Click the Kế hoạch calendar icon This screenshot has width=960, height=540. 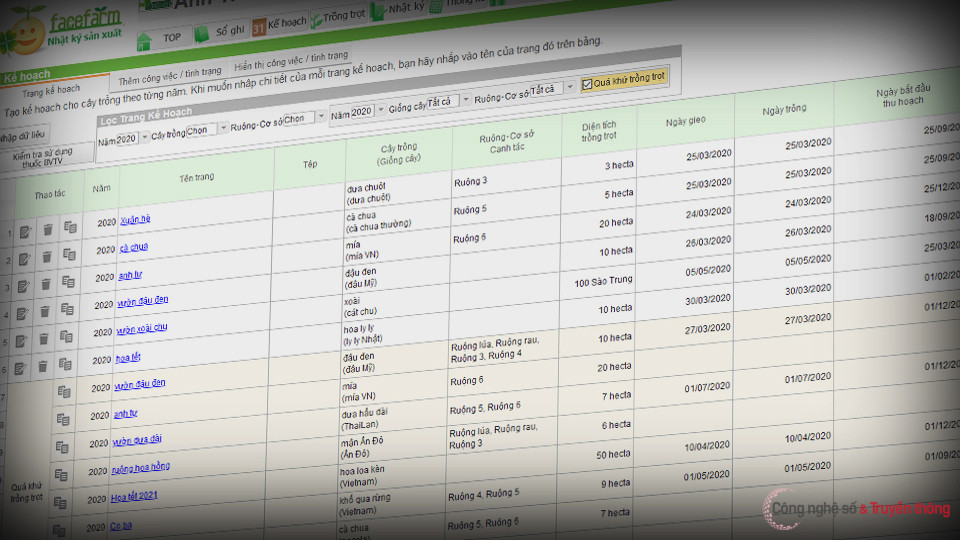pyautogui.click(x=258, y=26)
